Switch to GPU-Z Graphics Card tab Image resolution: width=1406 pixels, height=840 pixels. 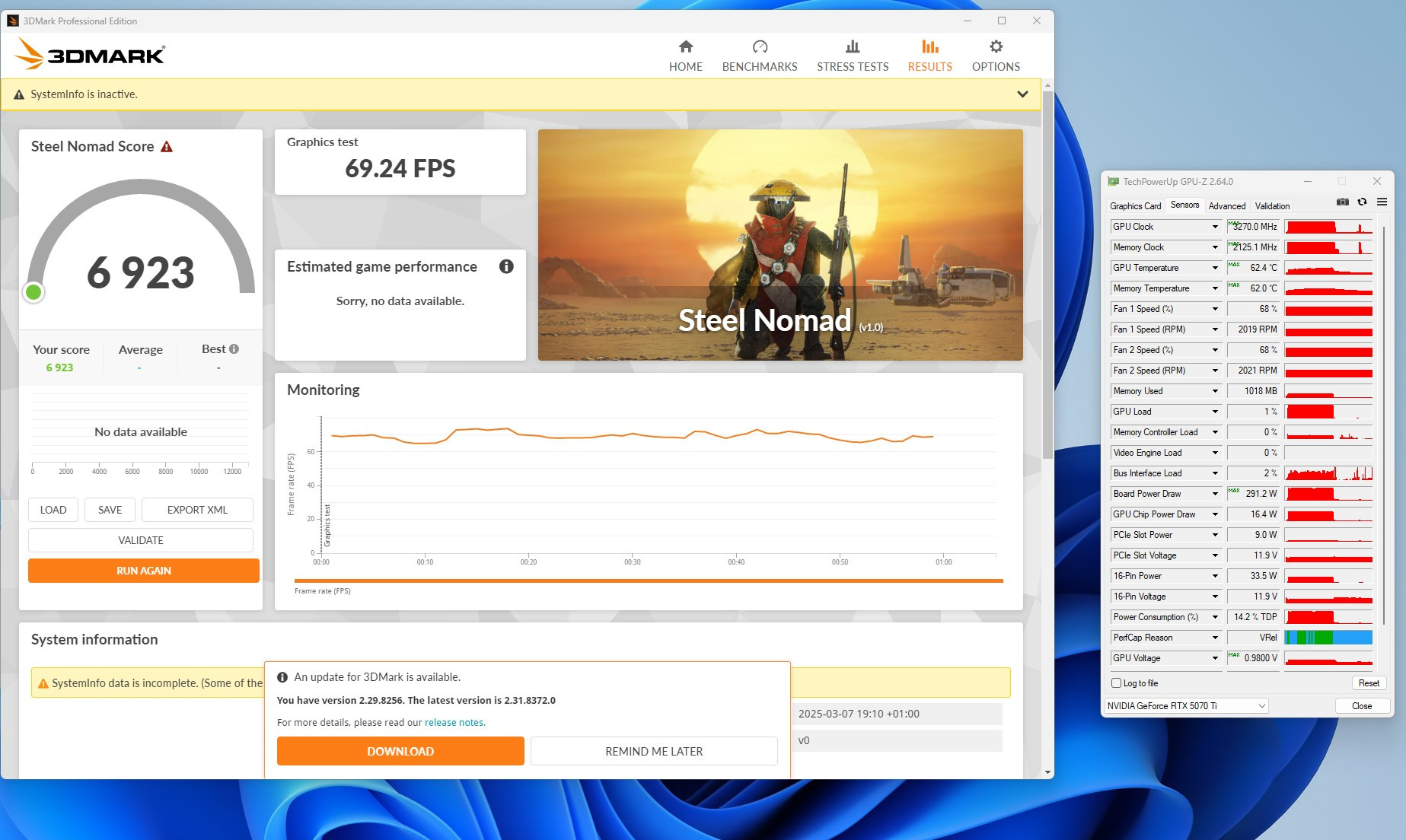click(1135, 206)
